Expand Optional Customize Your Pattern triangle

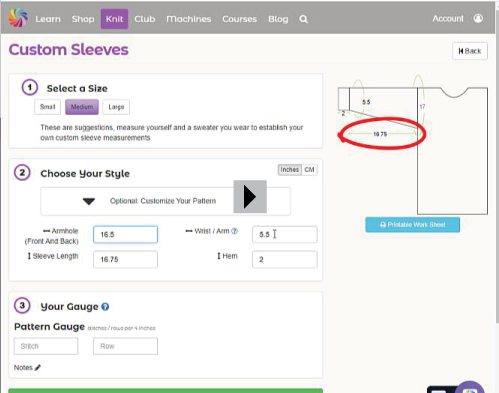89,201
